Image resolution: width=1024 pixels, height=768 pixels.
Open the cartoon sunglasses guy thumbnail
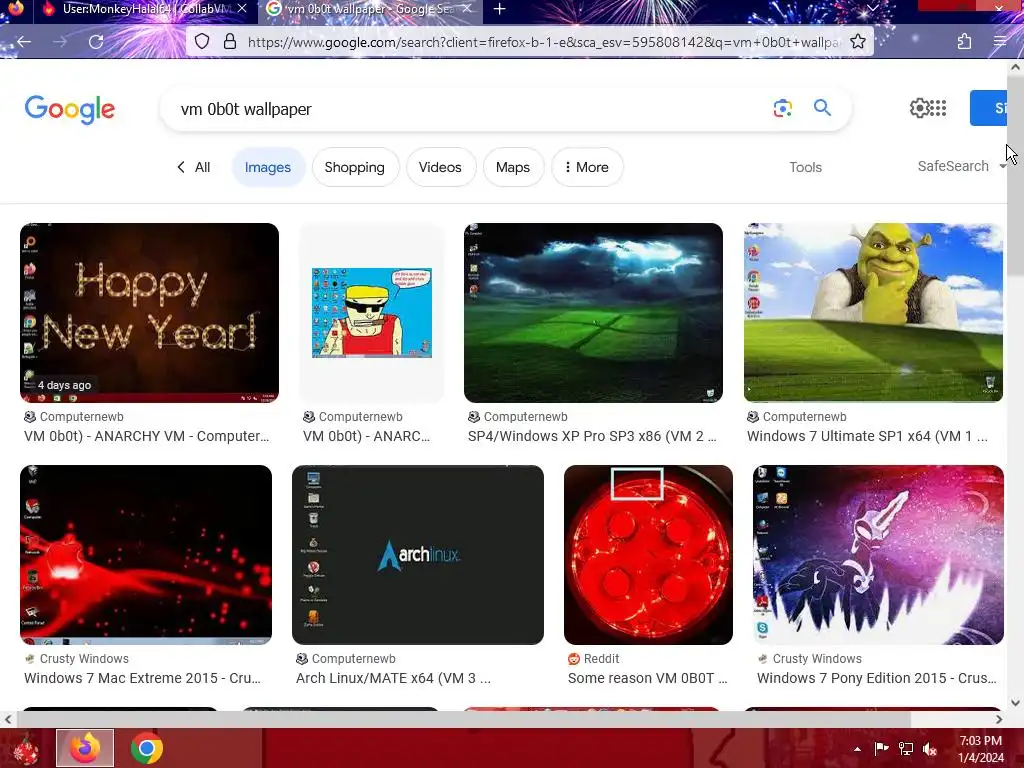pos(372,313)
